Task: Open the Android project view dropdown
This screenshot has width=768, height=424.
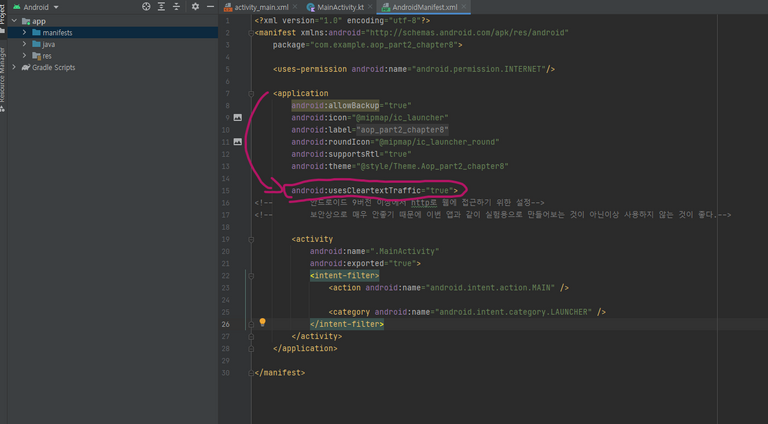Action: 36,7
